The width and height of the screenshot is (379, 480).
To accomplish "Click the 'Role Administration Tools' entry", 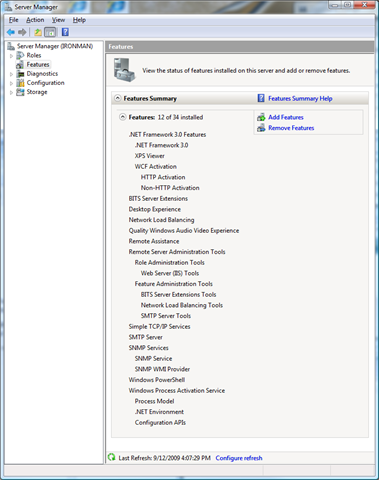I will coord(169,263).
